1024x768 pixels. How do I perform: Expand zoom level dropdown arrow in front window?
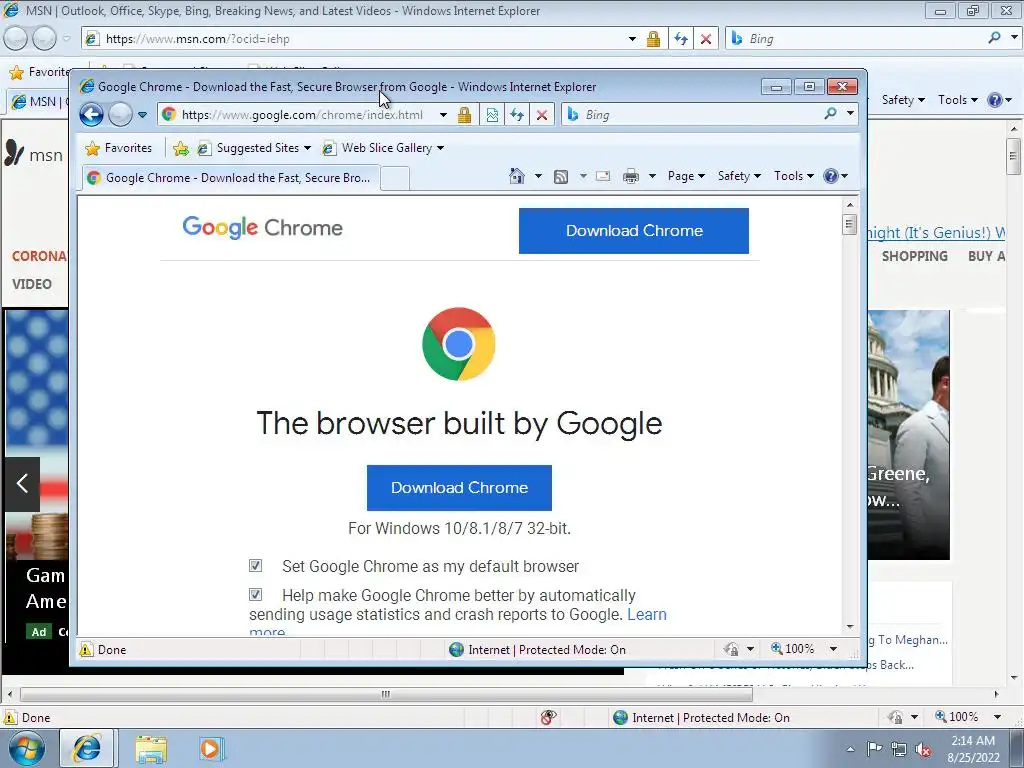(x=833, y=649)
